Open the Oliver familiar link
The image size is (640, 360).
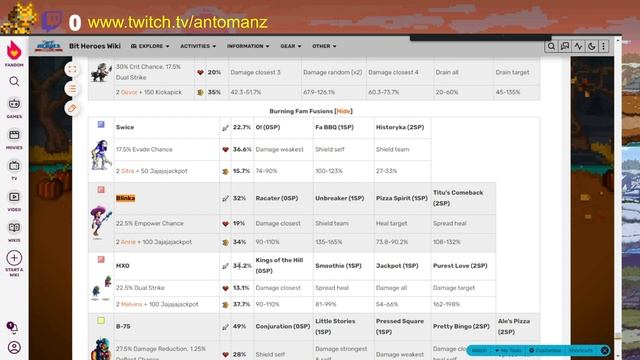[129, 92]
